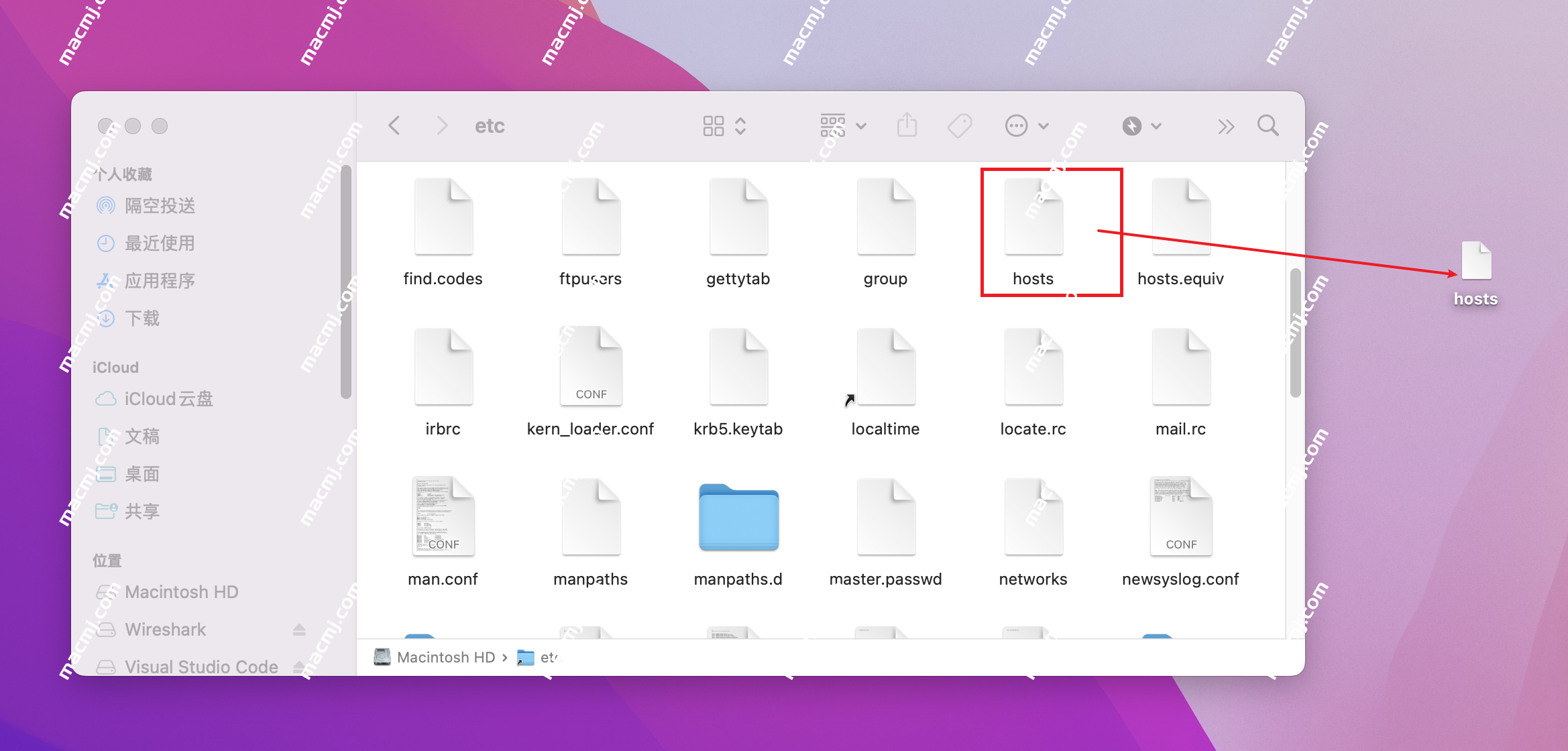
Task: Go forward with the Finder forward arrow
Action: point(442,125)
